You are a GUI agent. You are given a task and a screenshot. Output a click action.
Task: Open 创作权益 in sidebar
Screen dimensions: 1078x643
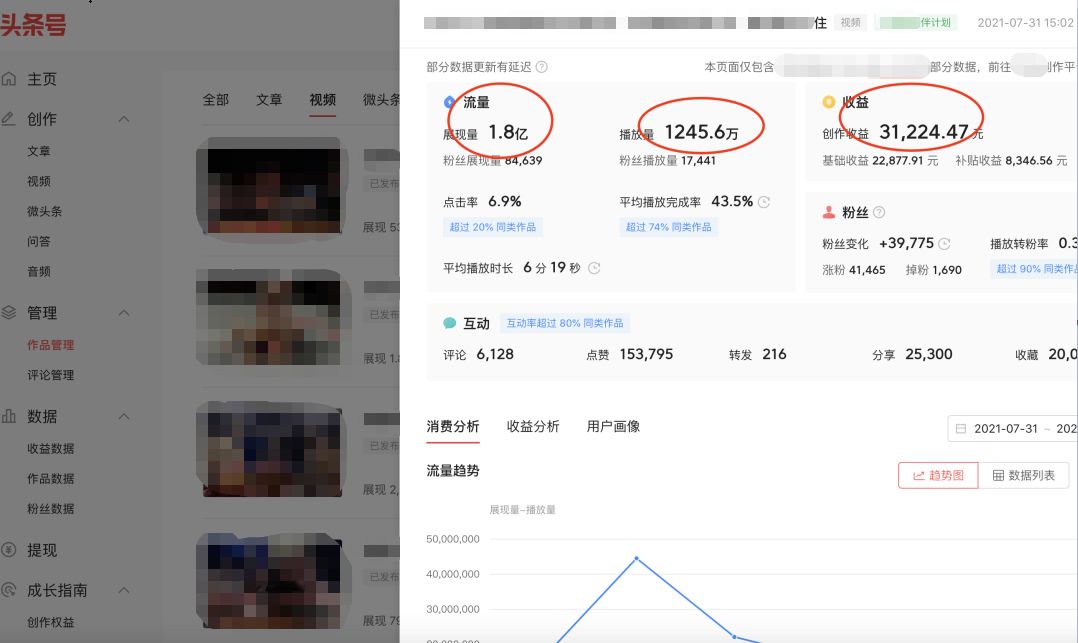point(50,622)
